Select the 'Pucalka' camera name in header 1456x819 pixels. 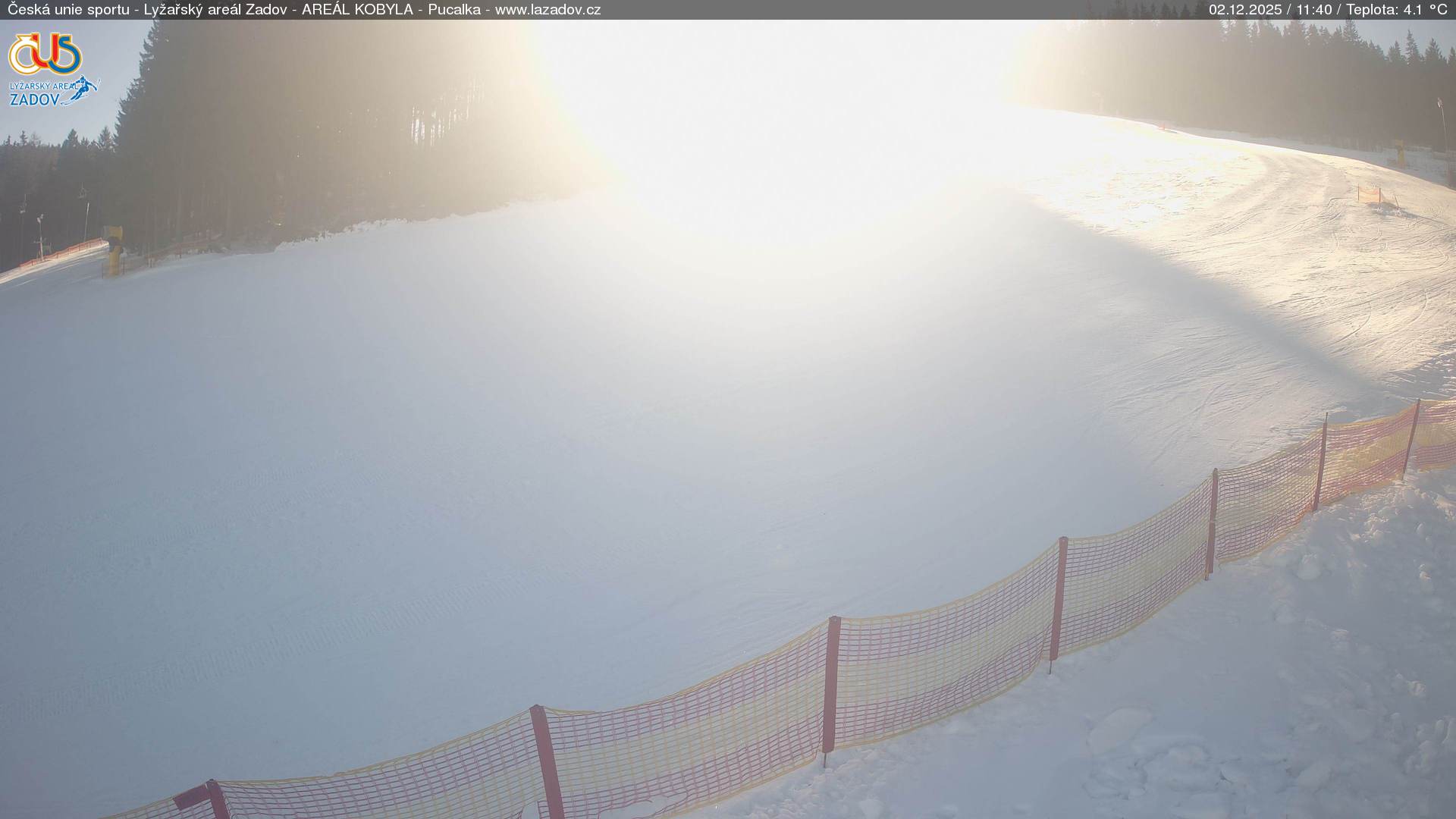[453, 10]
